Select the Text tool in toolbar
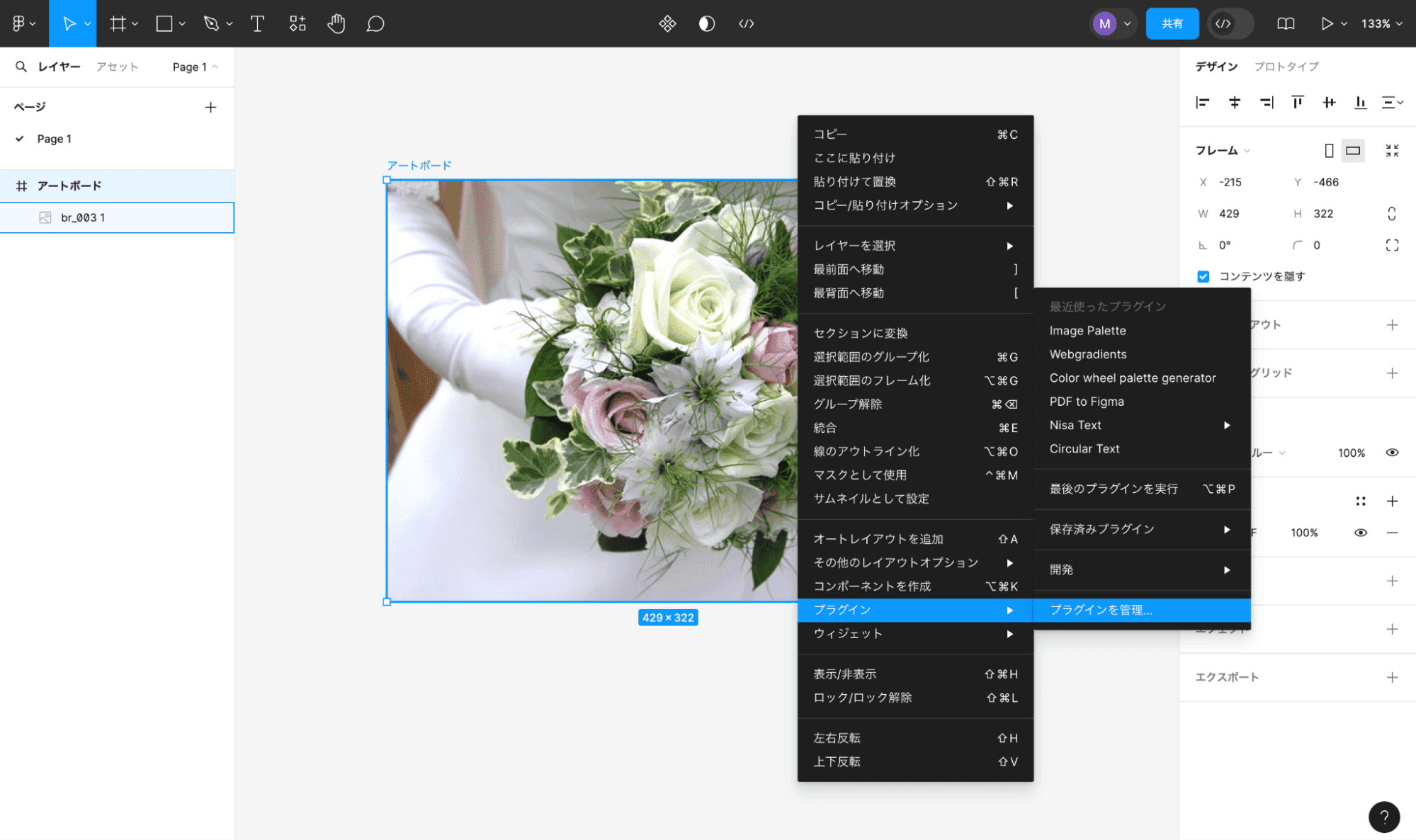1416x840 pixels. pos(257,23)
